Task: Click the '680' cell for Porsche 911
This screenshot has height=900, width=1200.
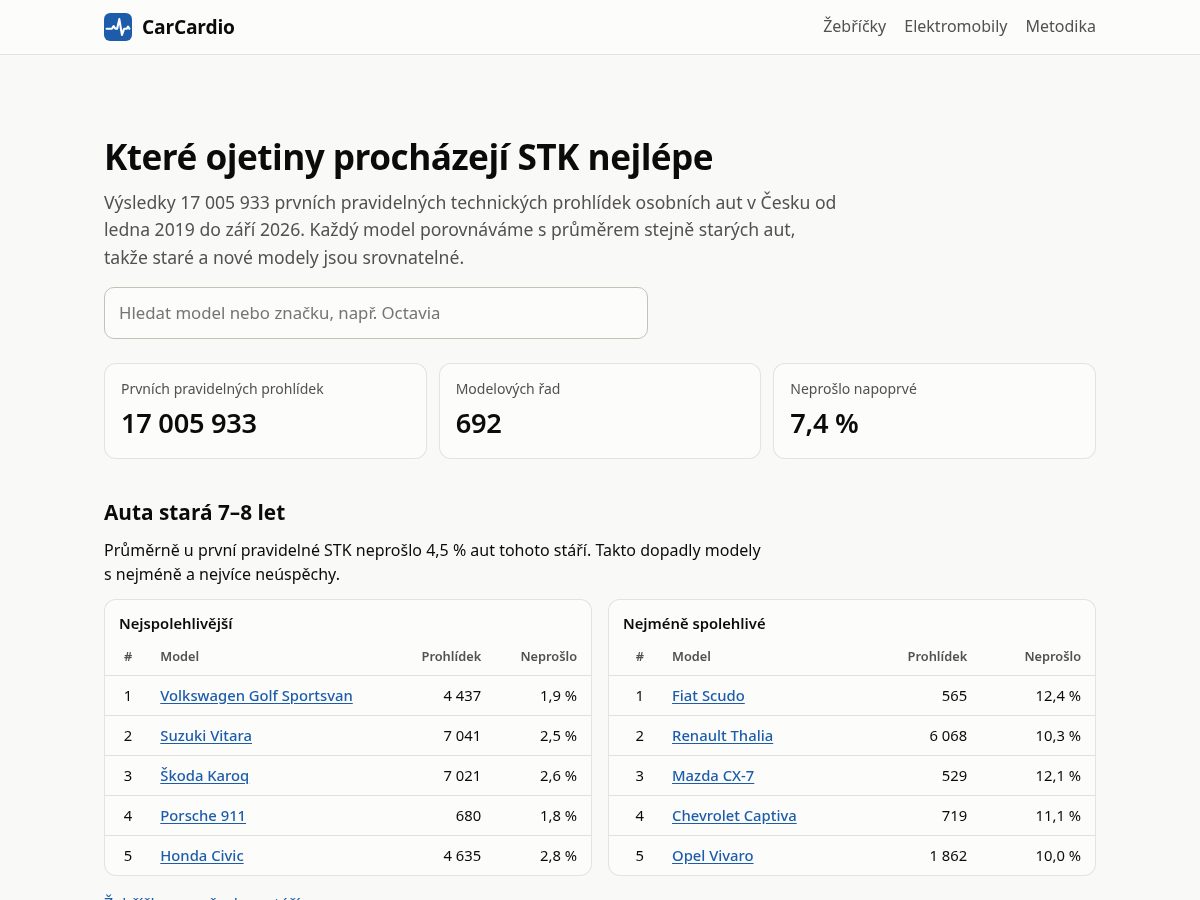Action: pos(468,816)
